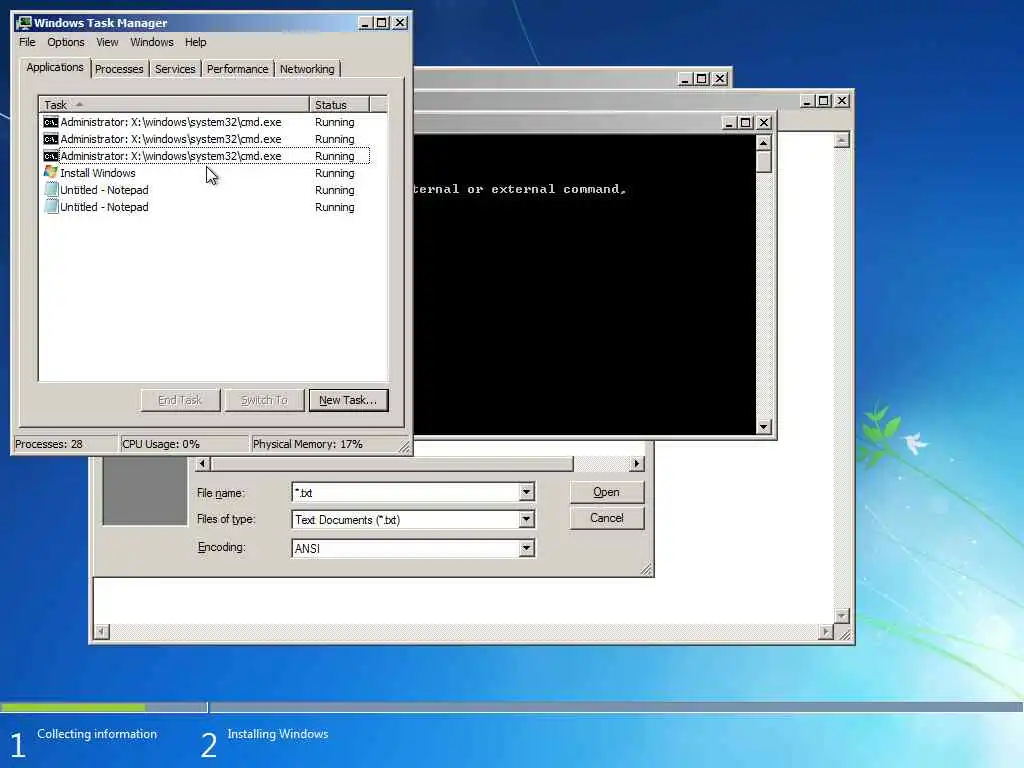This screenshot has width=1024, height=768.
Task: Expand the File name dropdown
Action: pyautogui.click(x=526, y=492)
